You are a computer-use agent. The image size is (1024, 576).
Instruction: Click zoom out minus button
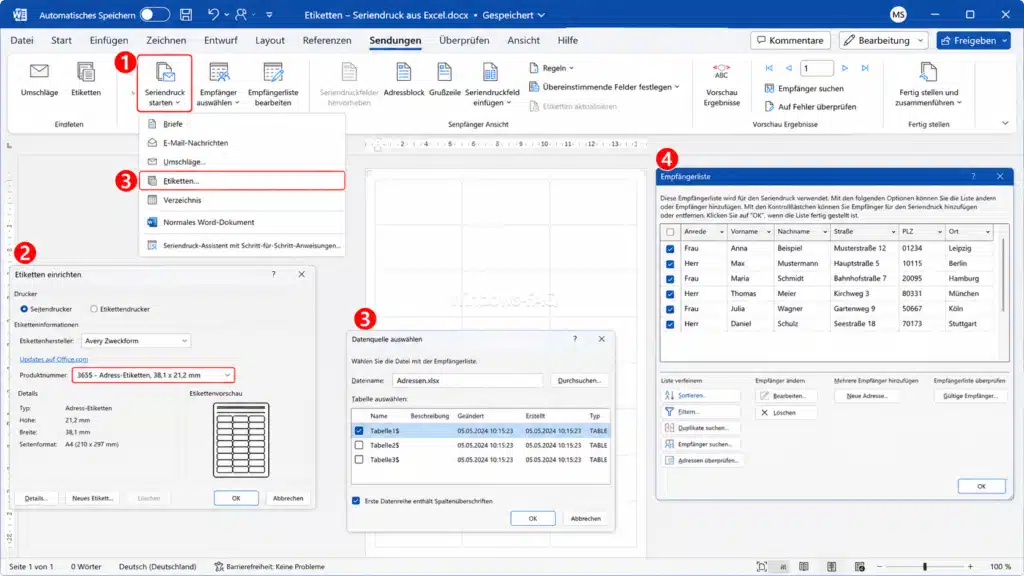pyautogui.click(x=880, y=566)
